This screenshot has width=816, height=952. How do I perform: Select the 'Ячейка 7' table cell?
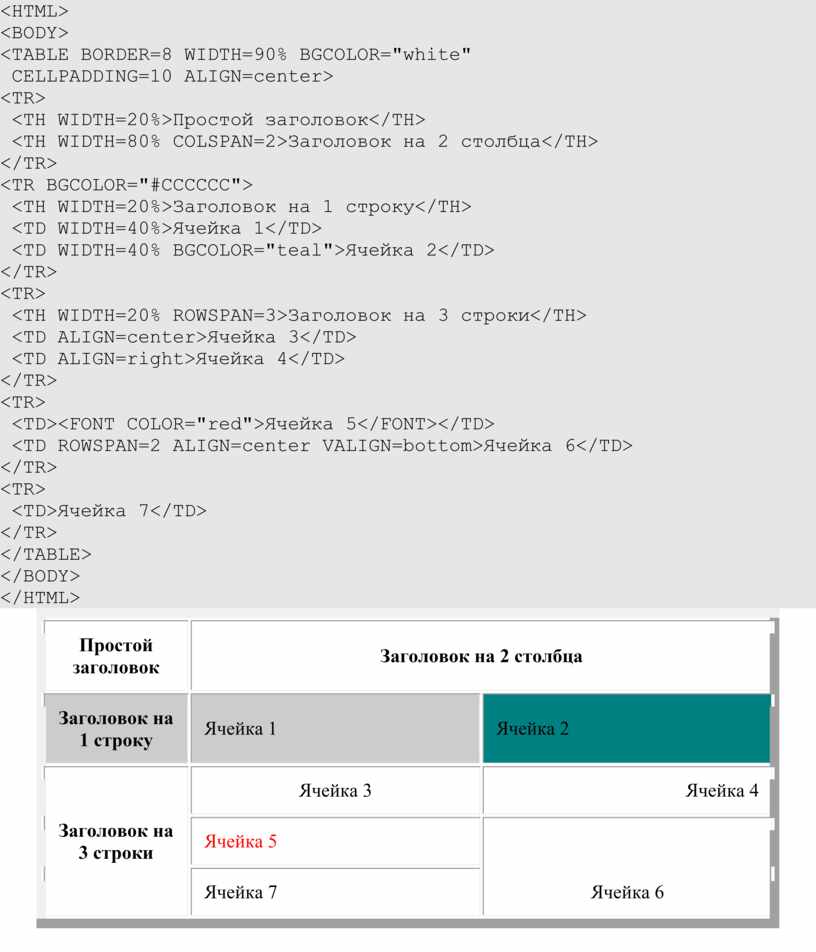[x=335, y=892]
